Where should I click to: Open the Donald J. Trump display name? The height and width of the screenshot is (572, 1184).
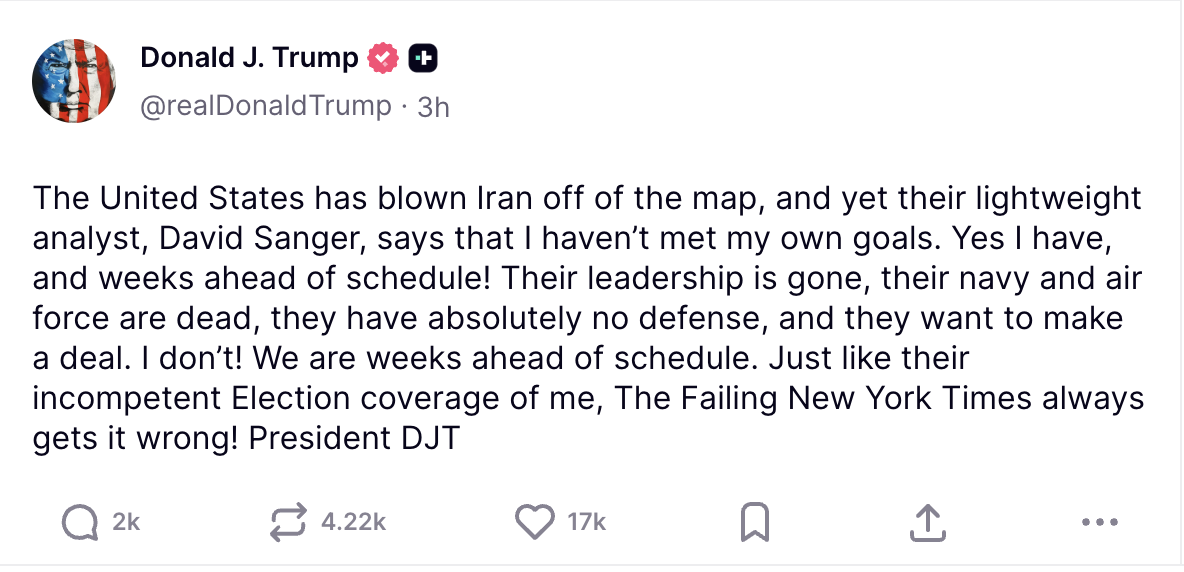[249, 59]
